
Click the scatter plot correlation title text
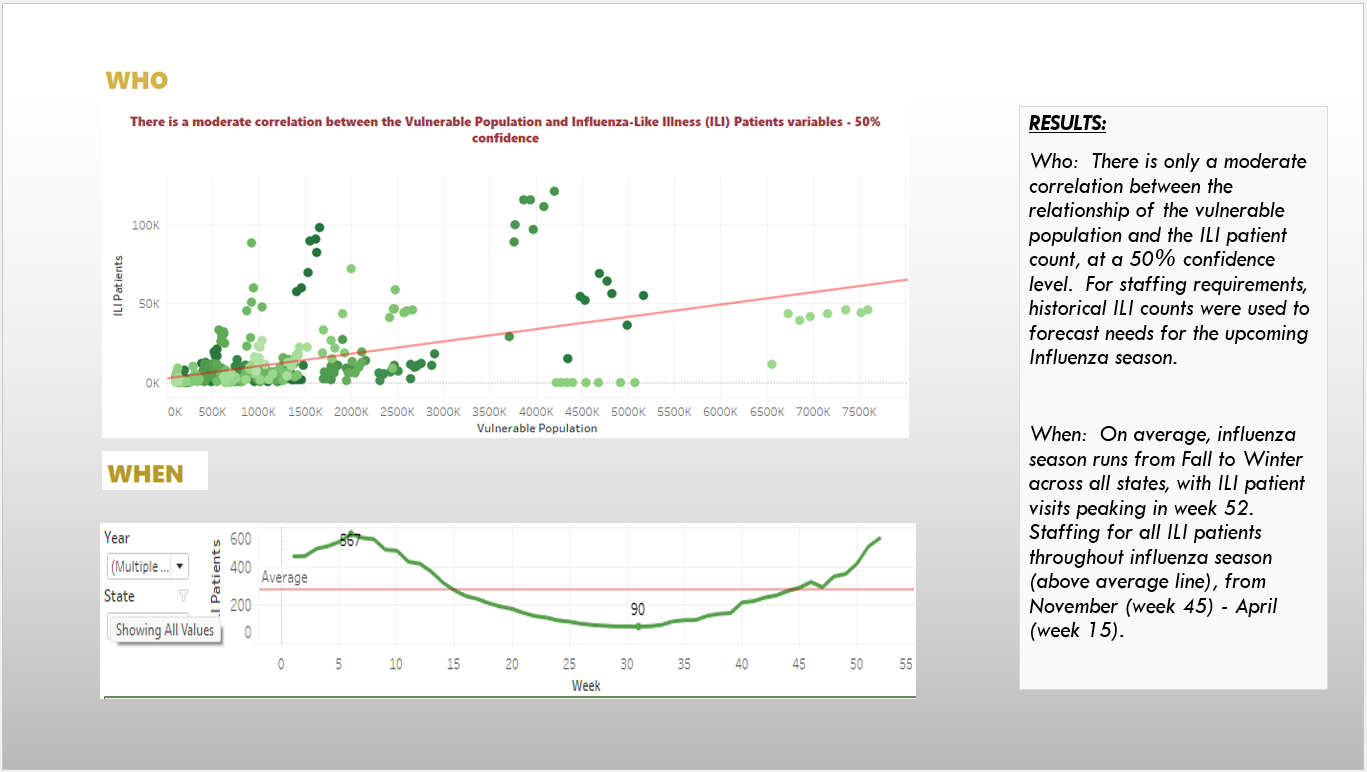click(505, 130)
